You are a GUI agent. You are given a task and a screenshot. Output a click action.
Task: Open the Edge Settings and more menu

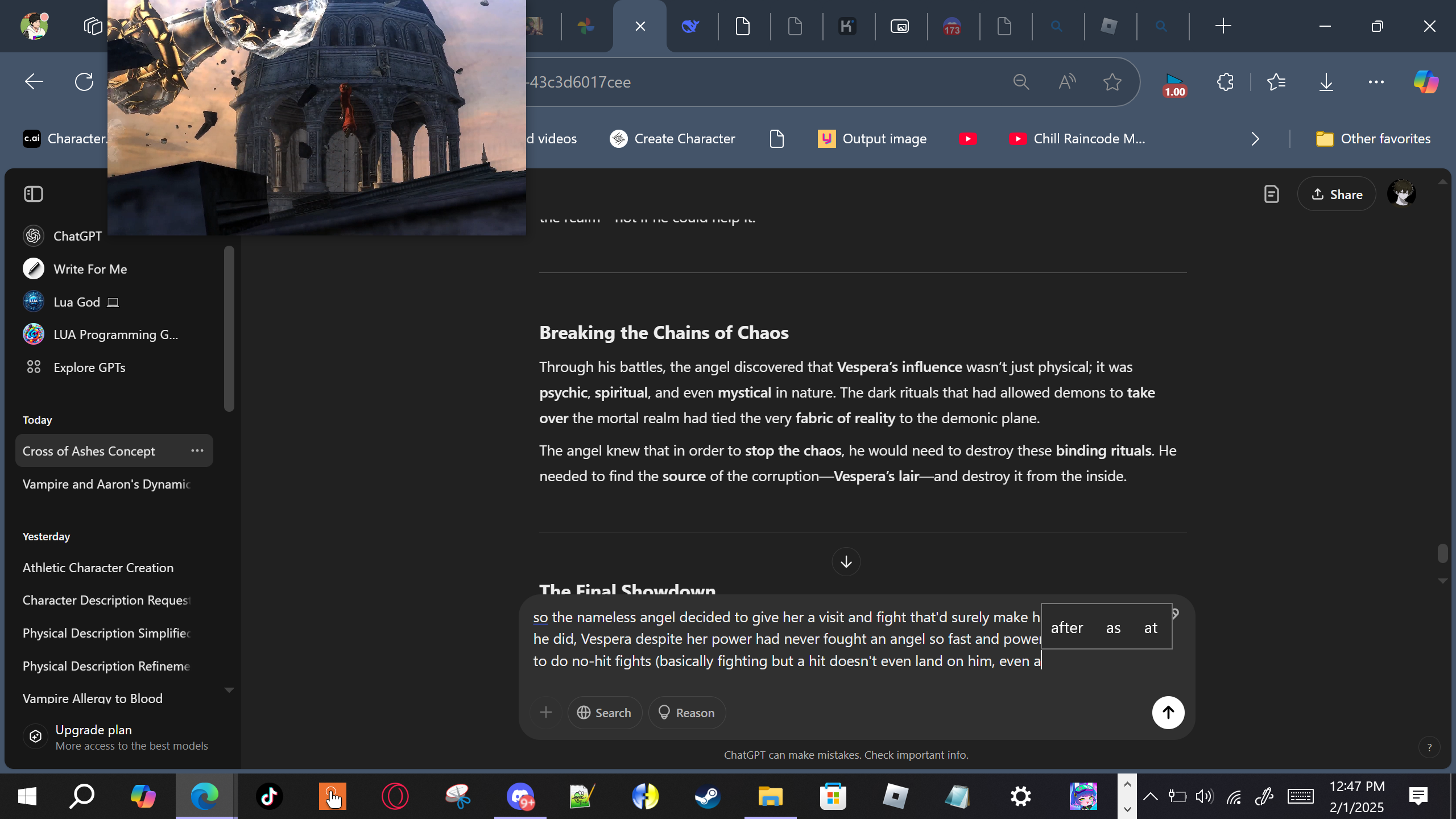(x=1376, y=82)
